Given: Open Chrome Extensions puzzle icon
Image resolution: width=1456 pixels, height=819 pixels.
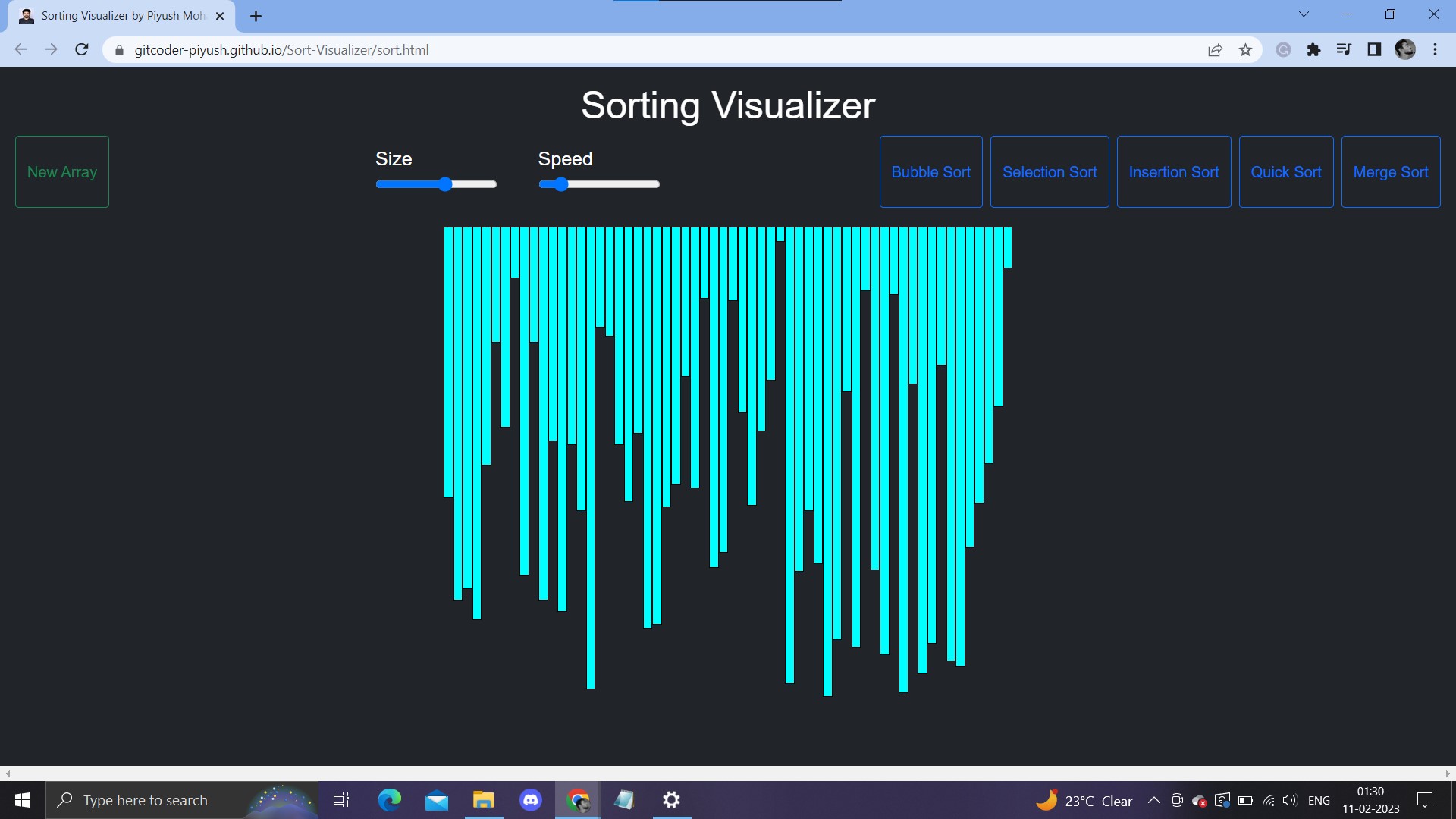Looking at the screenshot, I should (1313, 49).
